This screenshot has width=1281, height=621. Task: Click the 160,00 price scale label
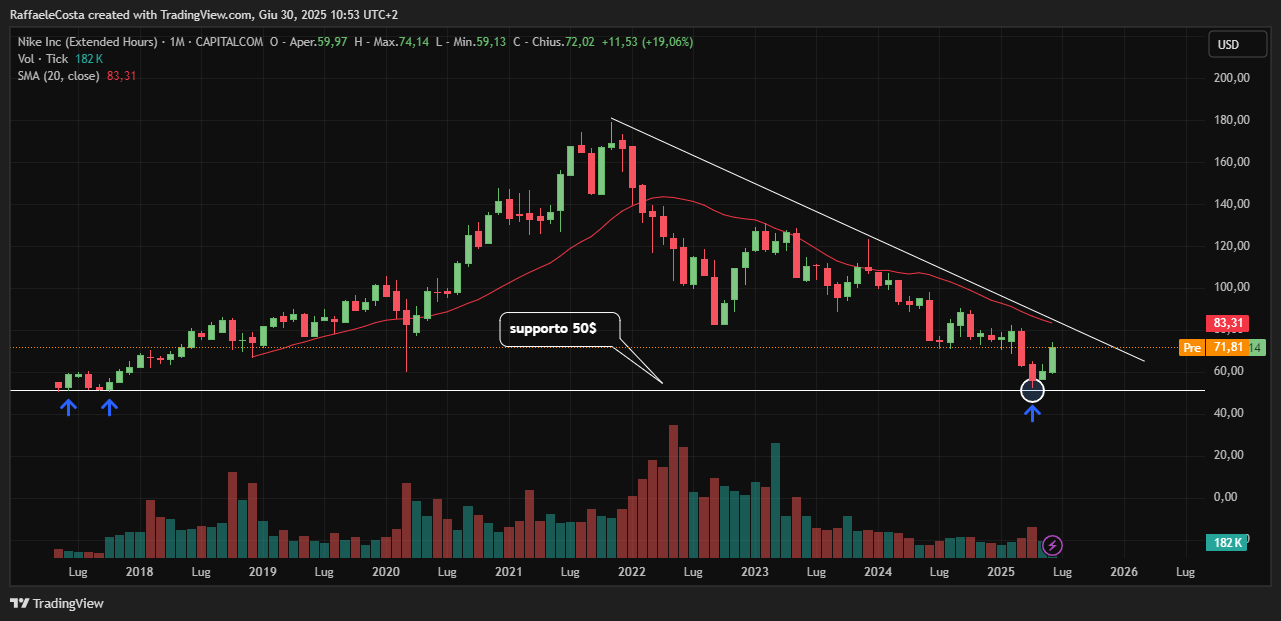click(x=1234, y=162)
